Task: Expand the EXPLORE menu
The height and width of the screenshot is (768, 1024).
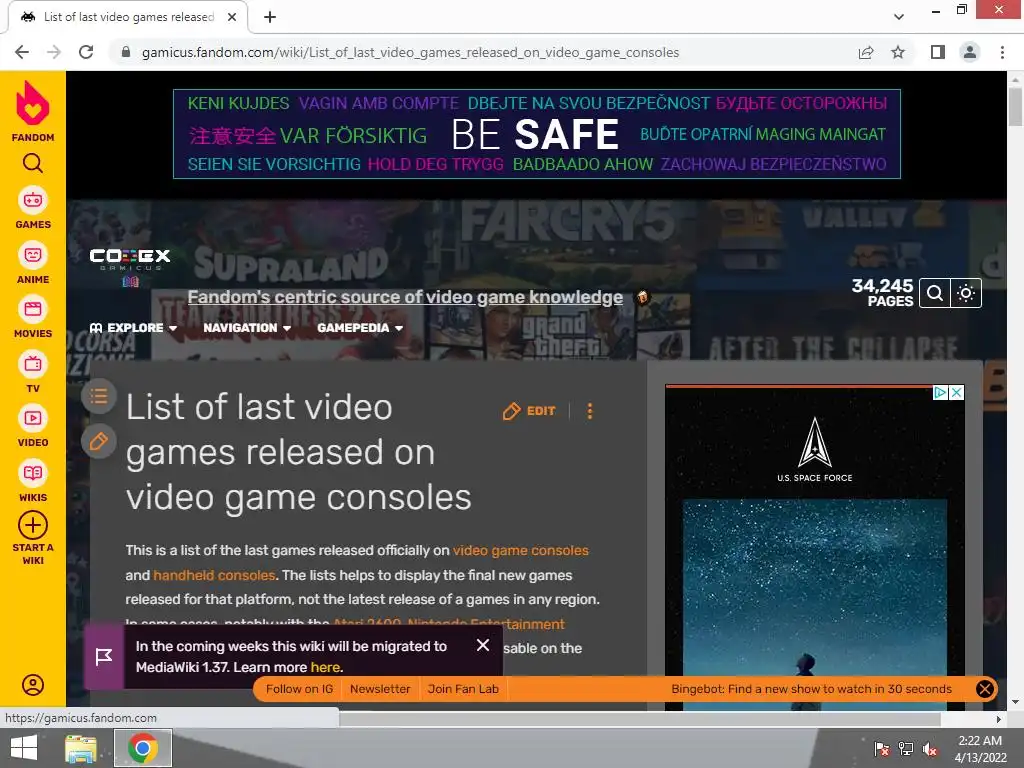Action: coord(133,328)
